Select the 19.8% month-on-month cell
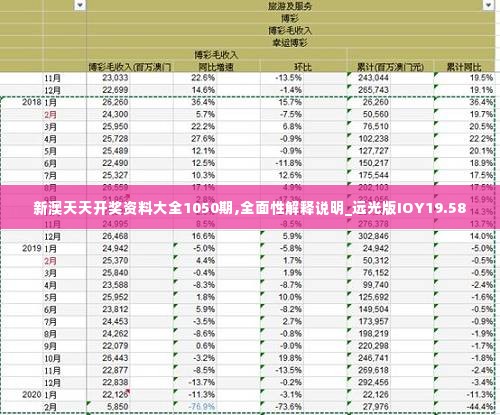The width and height of the screenshot is (500, 415). tap(290, 358)
